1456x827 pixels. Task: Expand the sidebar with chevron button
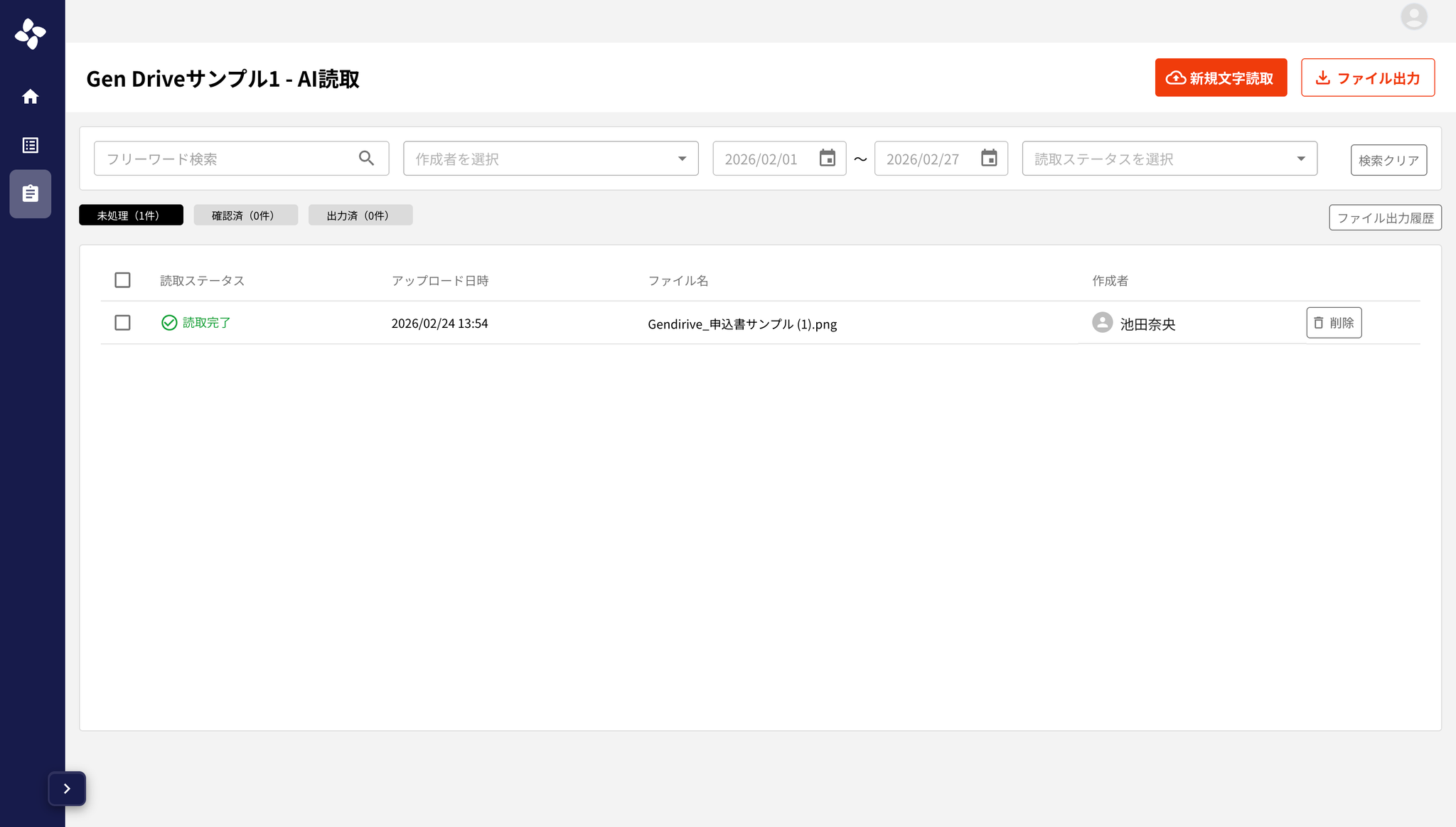pos(67,788)
